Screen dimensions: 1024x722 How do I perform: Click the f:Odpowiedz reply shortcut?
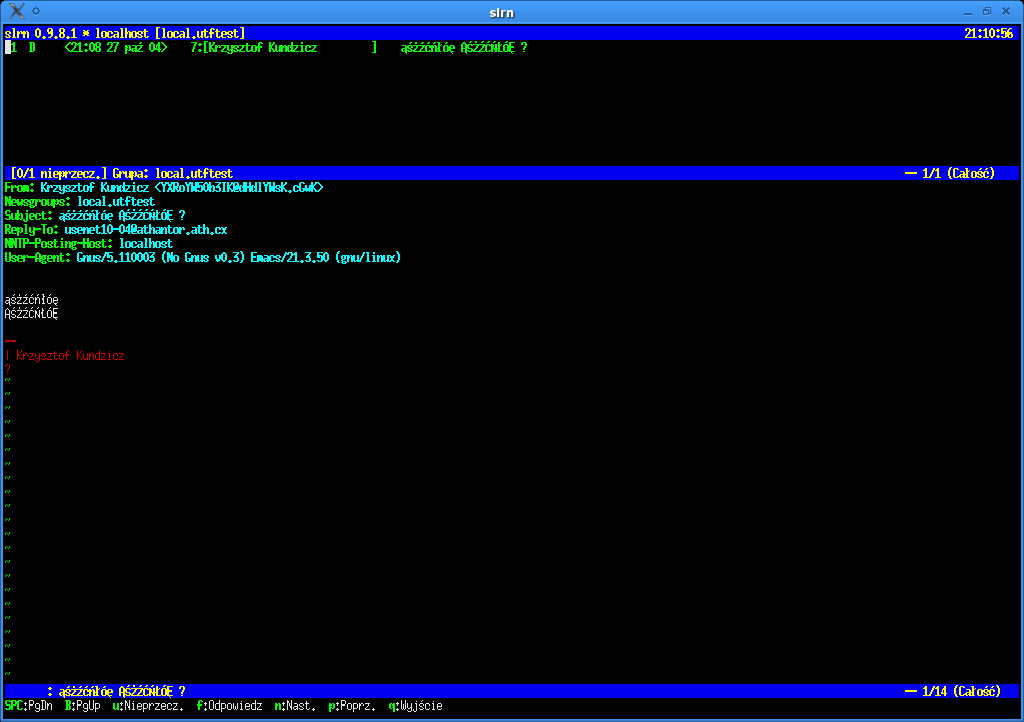[229, 706]
